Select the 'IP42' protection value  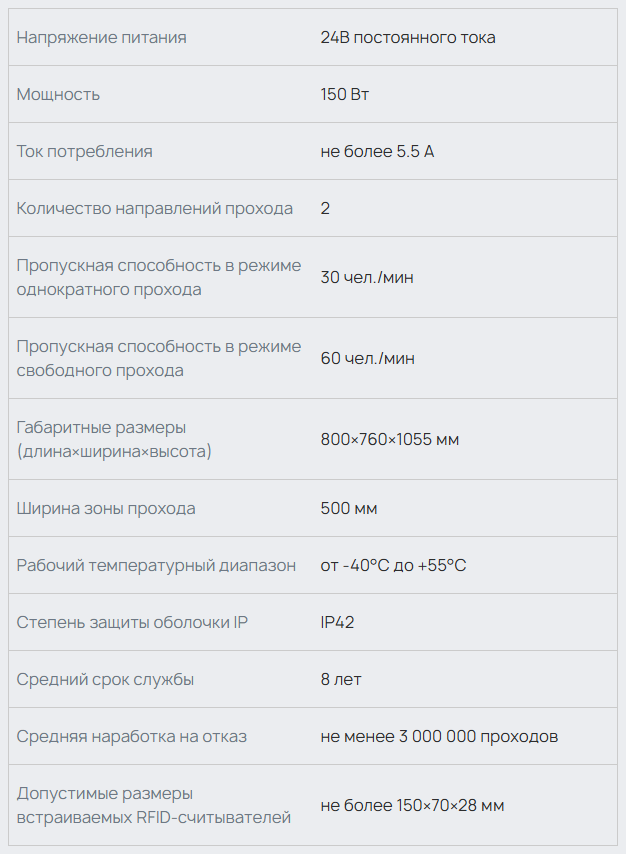point(337,622)
